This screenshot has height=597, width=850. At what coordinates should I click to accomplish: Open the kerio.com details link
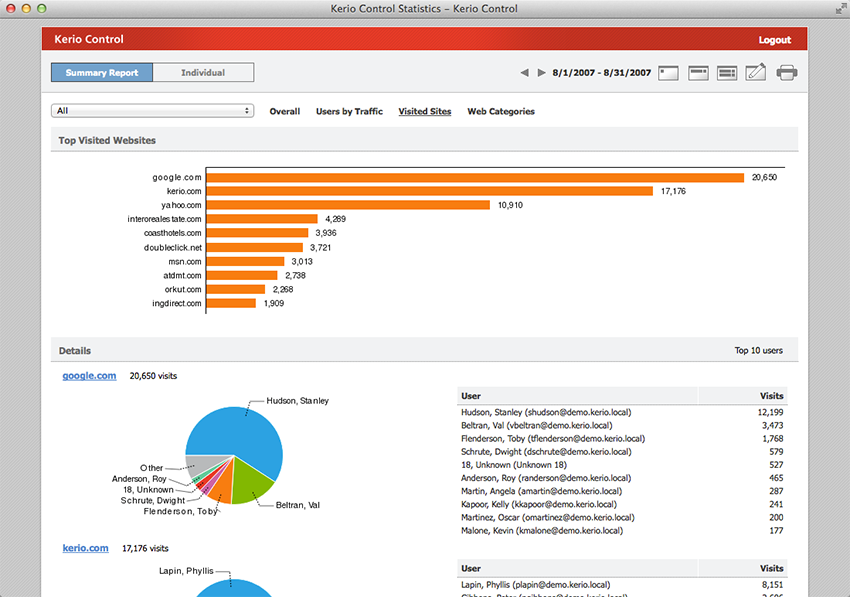pyautogui.click(x=85, y=548)
